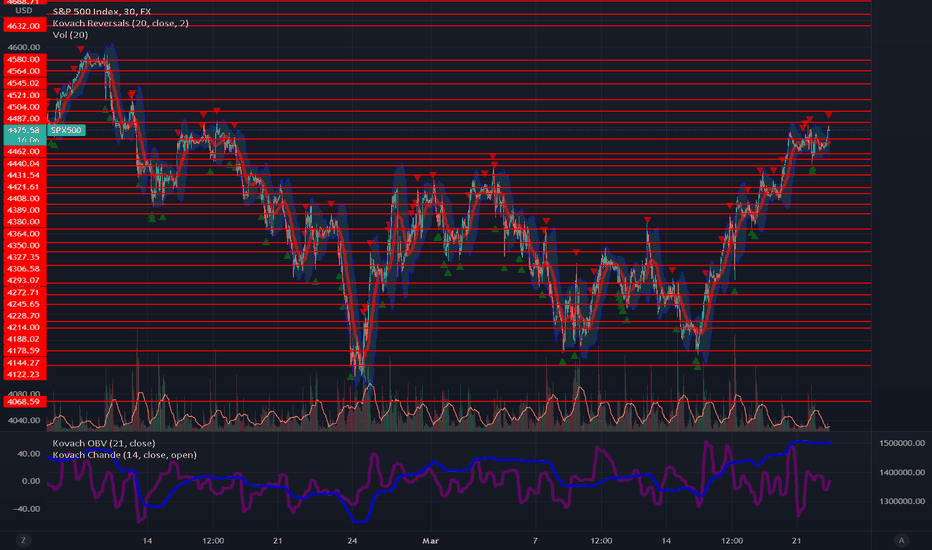The height and width of the screenshot is (550, 932).
Task: Click the 4408.00 price level label
Action: [24, 199]
